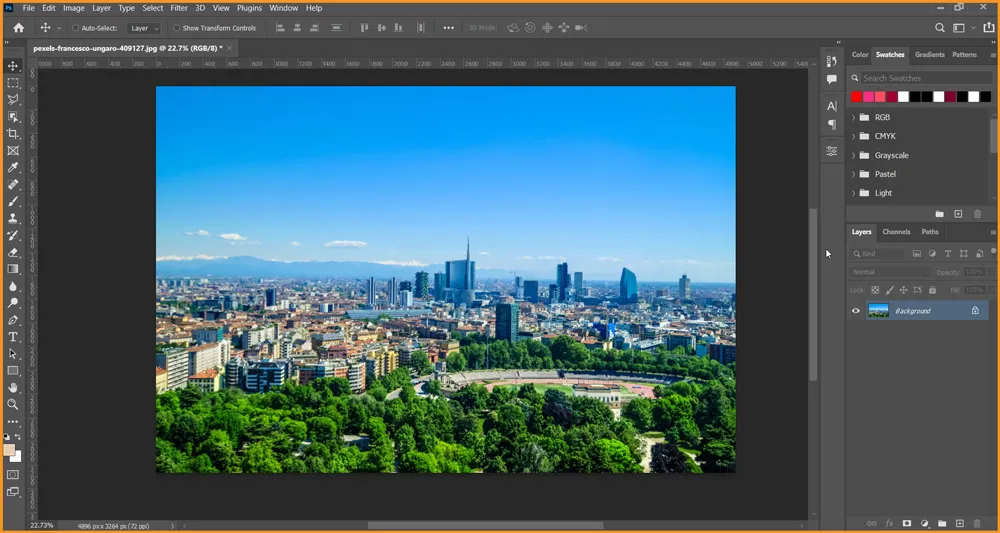
Task: Hide the Background layer with eye icon
Action: click(856, 311)
